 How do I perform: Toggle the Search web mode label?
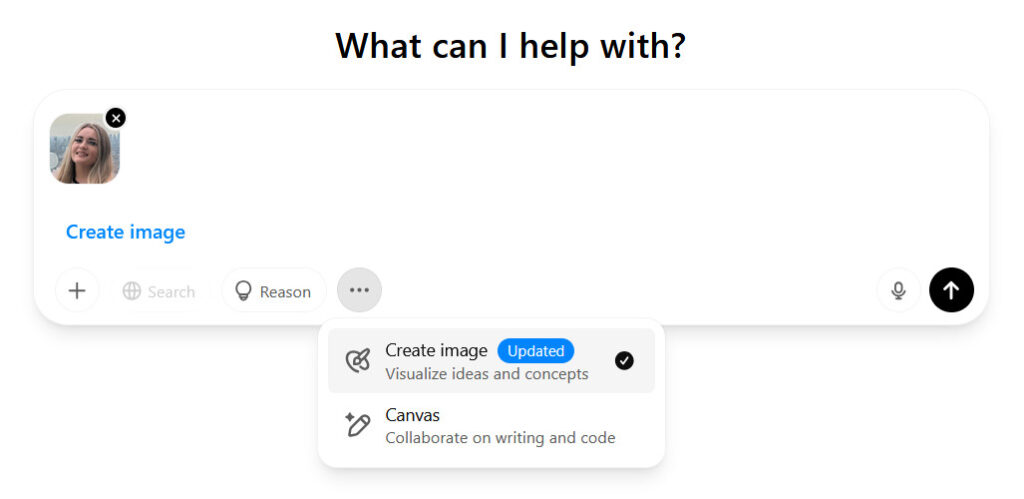click(x=171, y=292)
